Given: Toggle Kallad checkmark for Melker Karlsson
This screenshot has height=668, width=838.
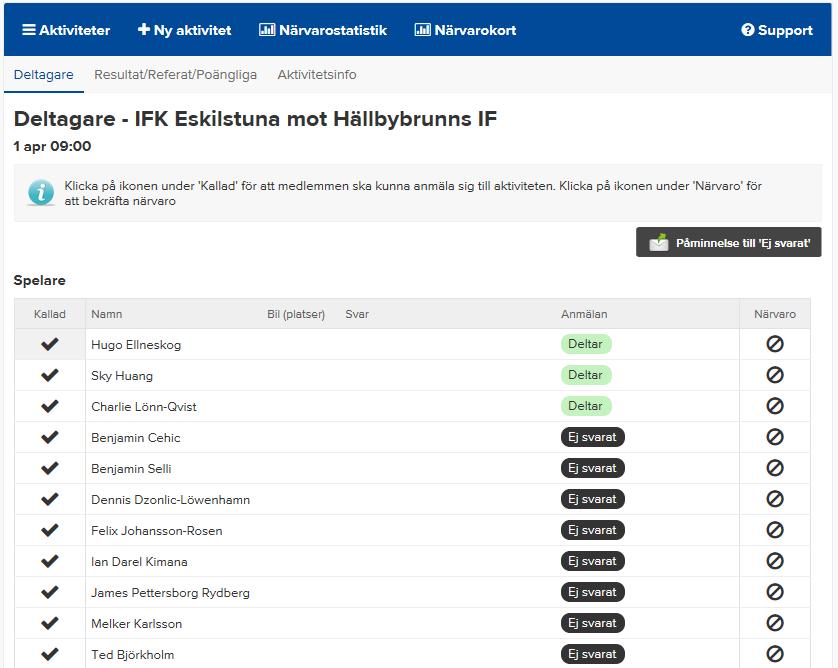Looking at the screenshot, I should coord(50,623).
